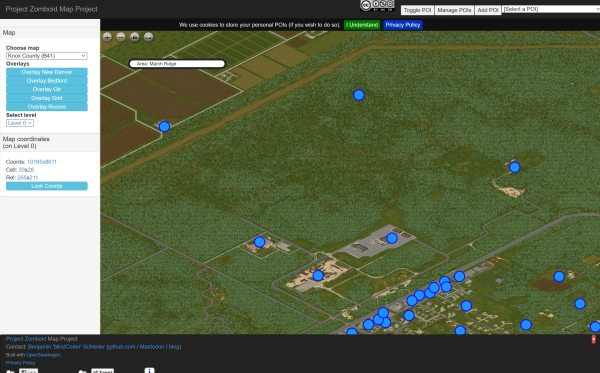Select the POI marker at the large parking lot
600x373 pixels.
click(392, 238)
